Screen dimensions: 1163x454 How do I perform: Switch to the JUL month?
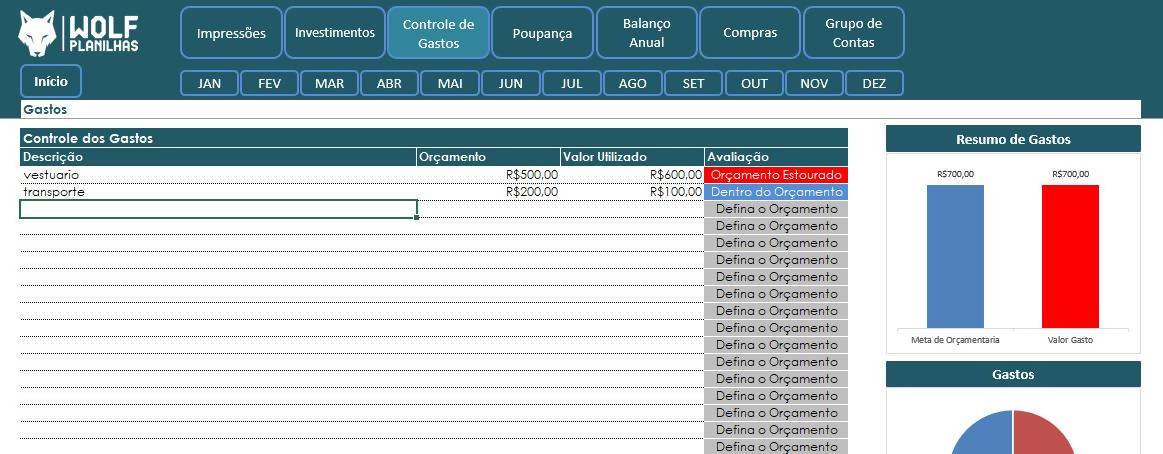[x=571, y=83]
